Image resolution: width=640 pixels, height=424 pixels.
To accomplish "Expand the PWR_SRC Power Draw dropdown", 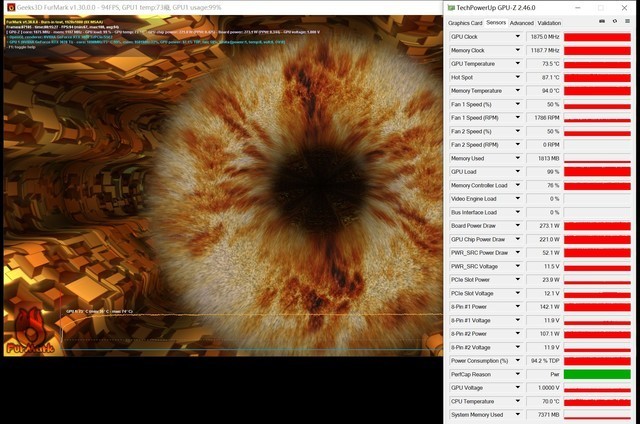I will tap(518, 253).
